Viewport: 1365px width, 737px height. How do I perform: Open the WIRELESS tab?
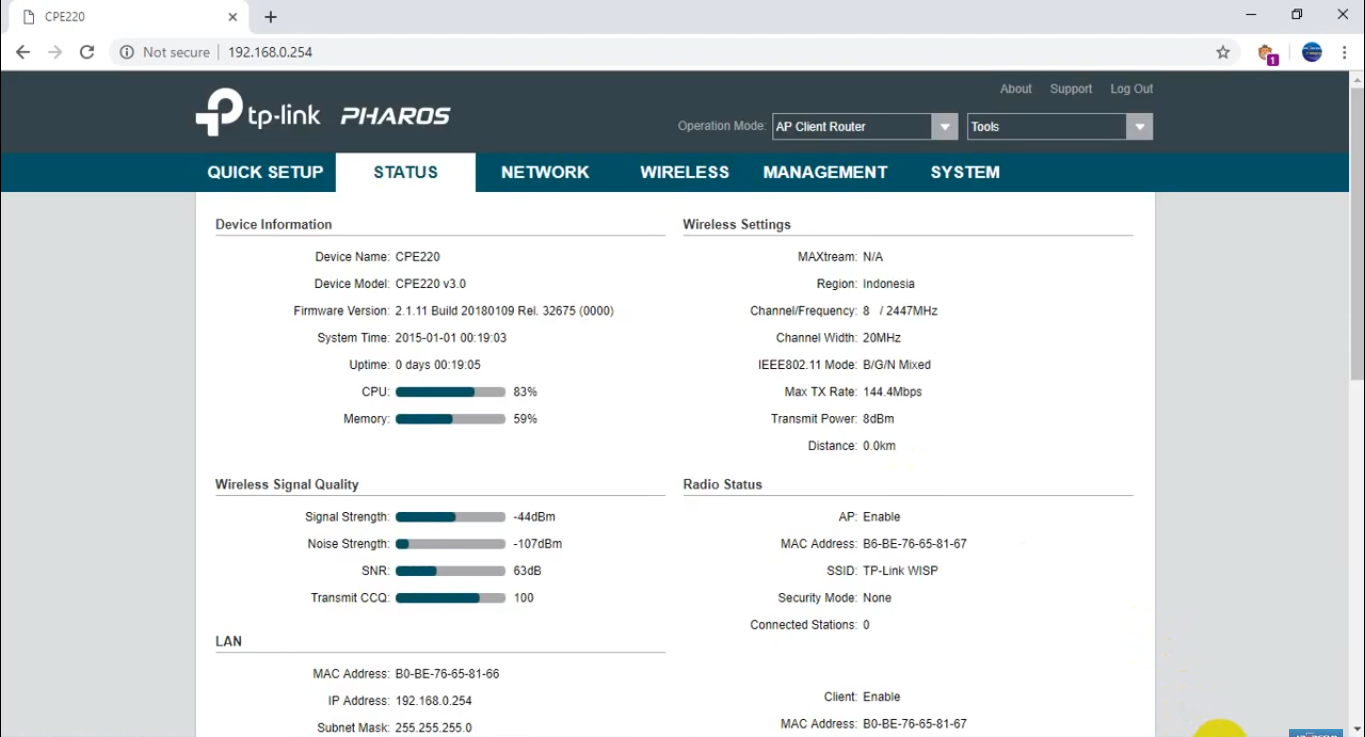point(684,172)
